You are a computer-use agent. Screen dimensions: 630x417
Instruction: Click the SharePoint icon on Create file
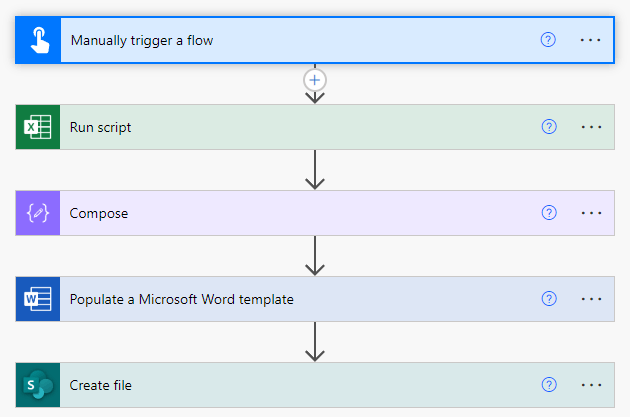point(38,385)
